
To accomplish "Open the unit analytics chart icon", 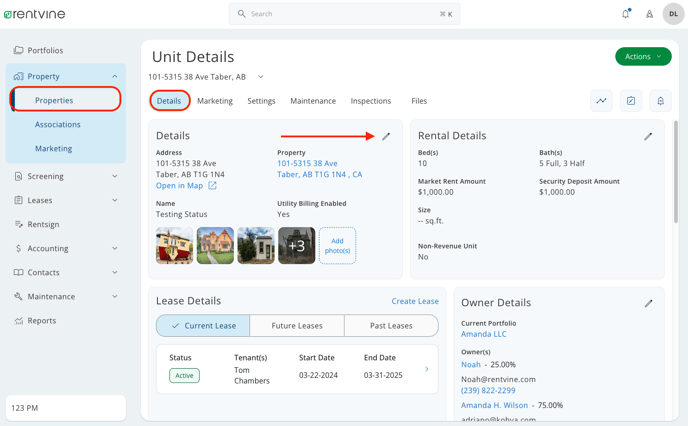I will [601, 101].
